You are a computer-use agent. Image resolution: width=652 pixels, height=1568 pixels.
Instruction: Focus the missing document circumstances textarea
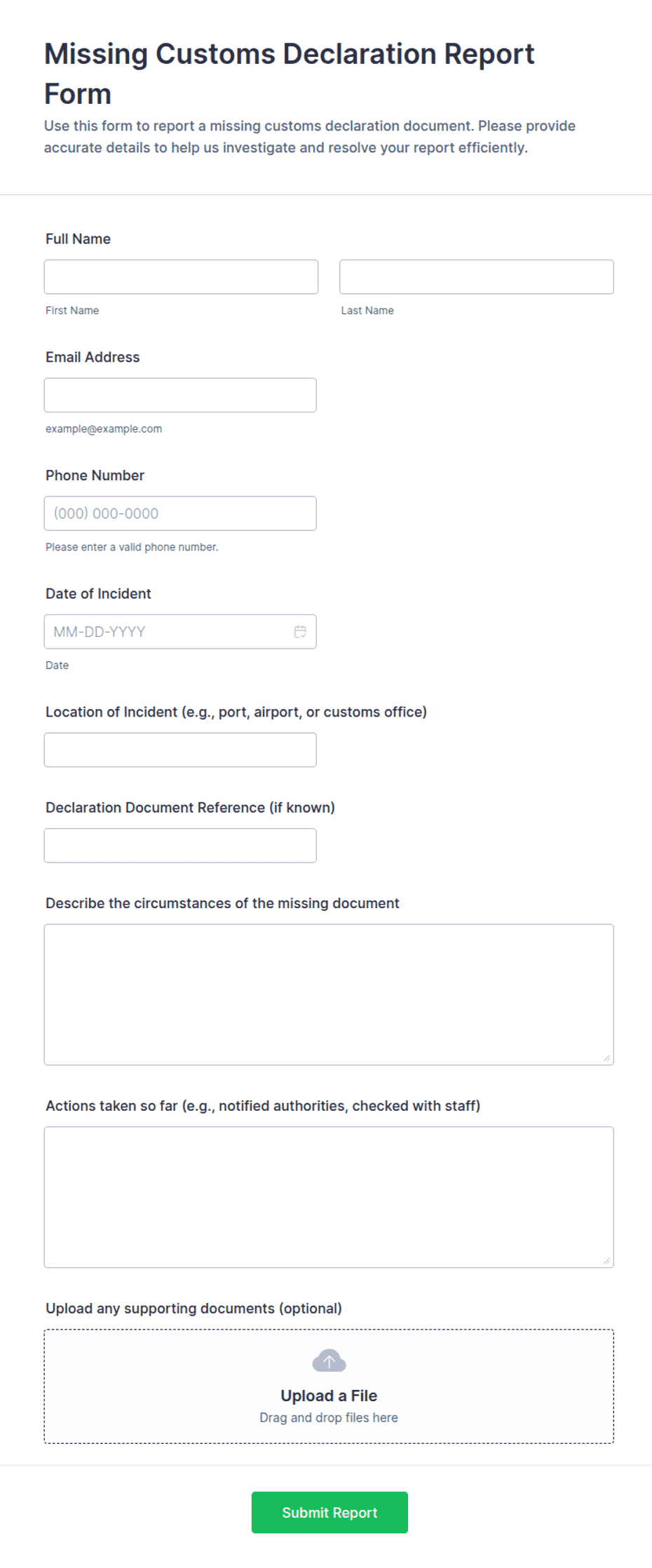[329, 994]
